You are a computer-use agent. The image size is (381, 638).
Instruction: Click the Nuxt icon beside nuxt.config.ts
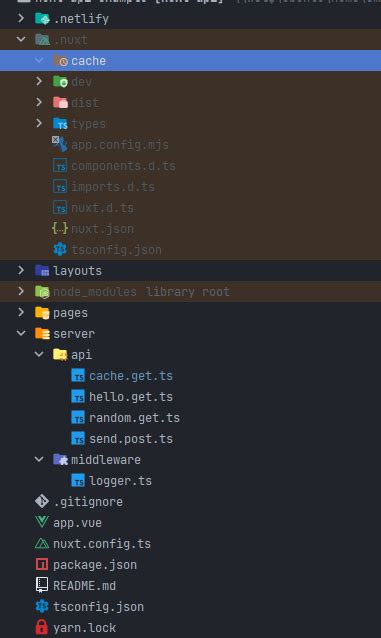tap(42, 544)
